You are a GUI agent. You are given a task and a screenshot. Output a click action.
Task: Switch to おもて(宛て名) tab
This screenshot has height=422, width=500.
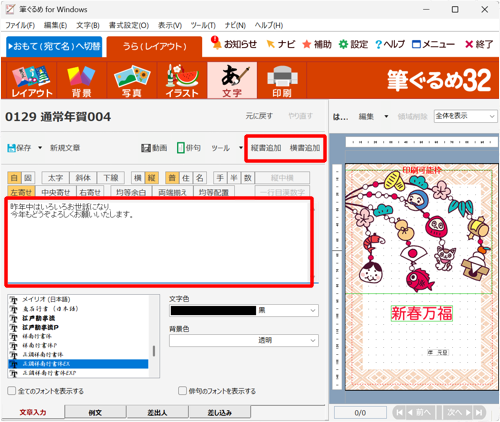pos(54,46)
